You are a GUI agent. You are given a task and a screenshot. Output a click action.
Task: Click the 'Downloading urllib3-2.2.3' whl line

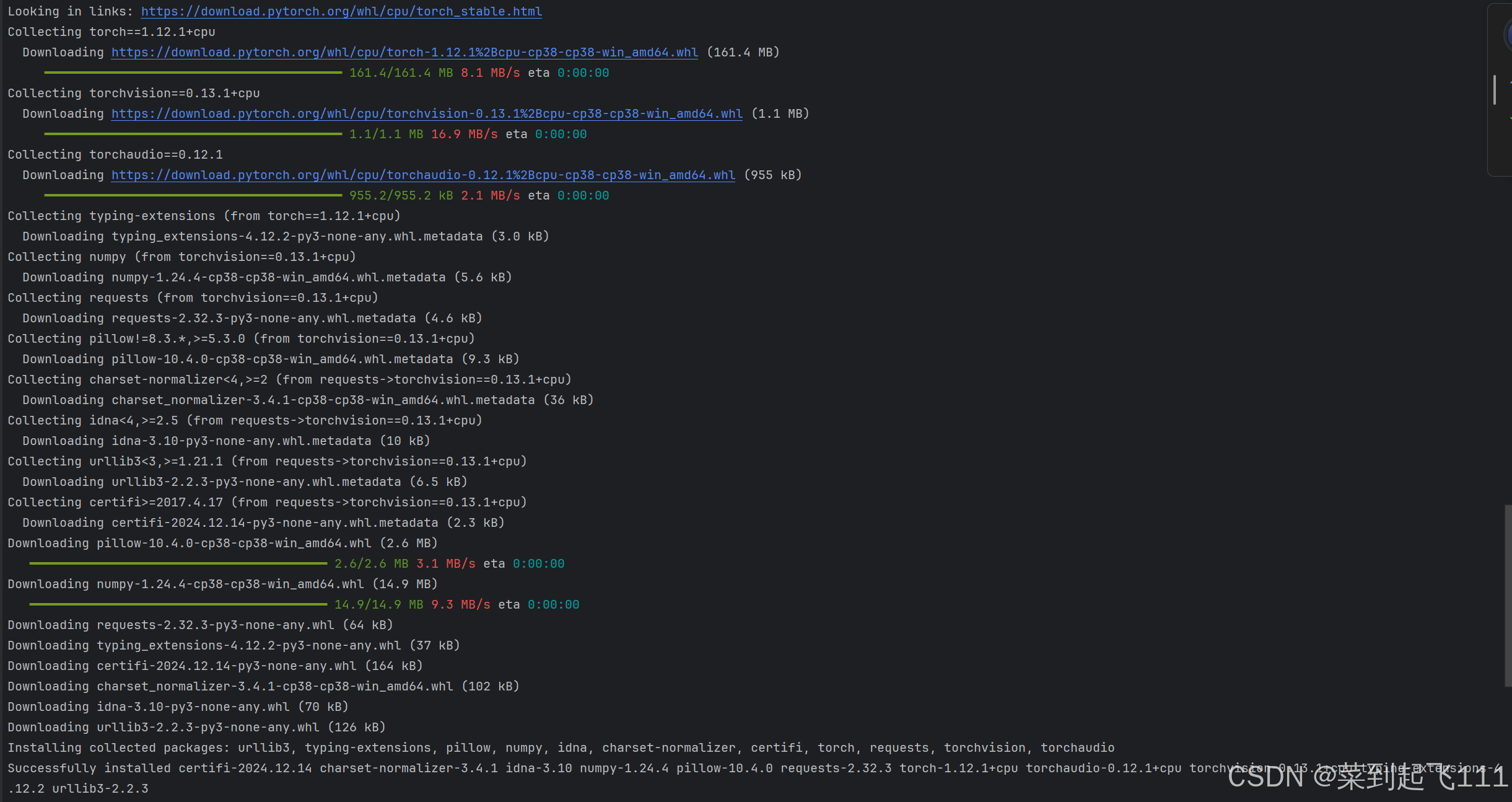[196, 727]
